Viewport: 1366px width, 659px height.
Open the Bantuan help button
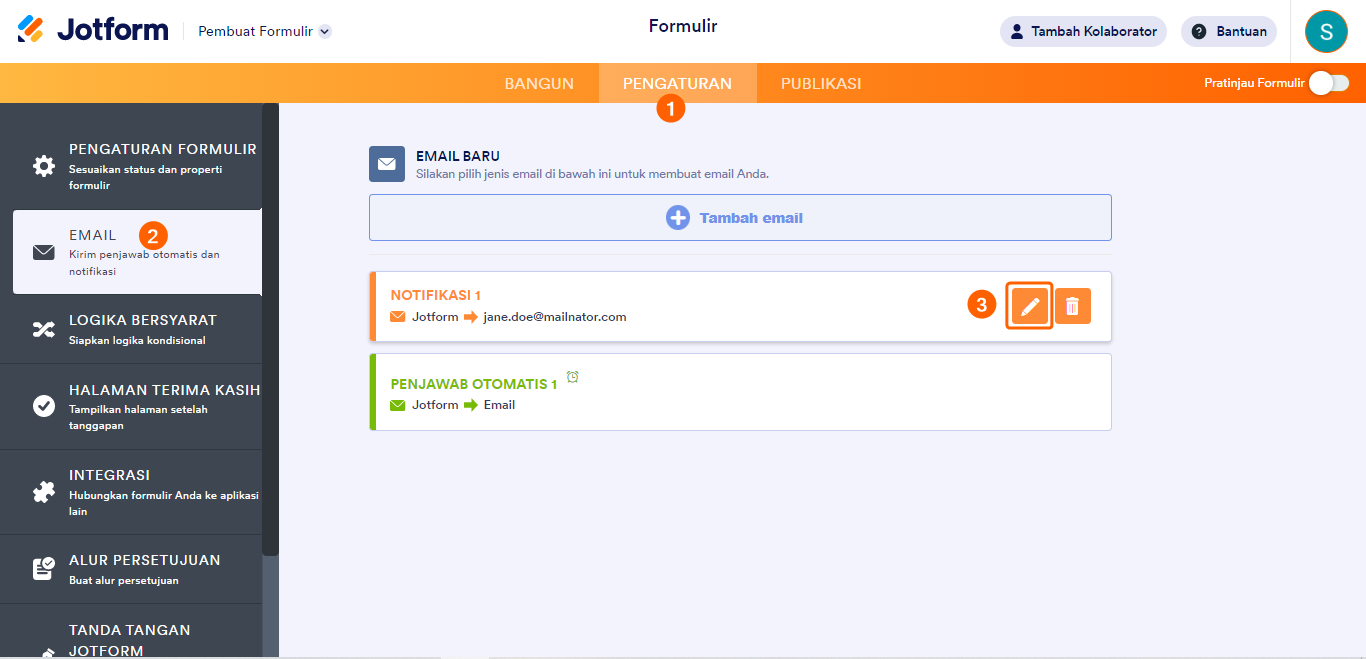1229,31
